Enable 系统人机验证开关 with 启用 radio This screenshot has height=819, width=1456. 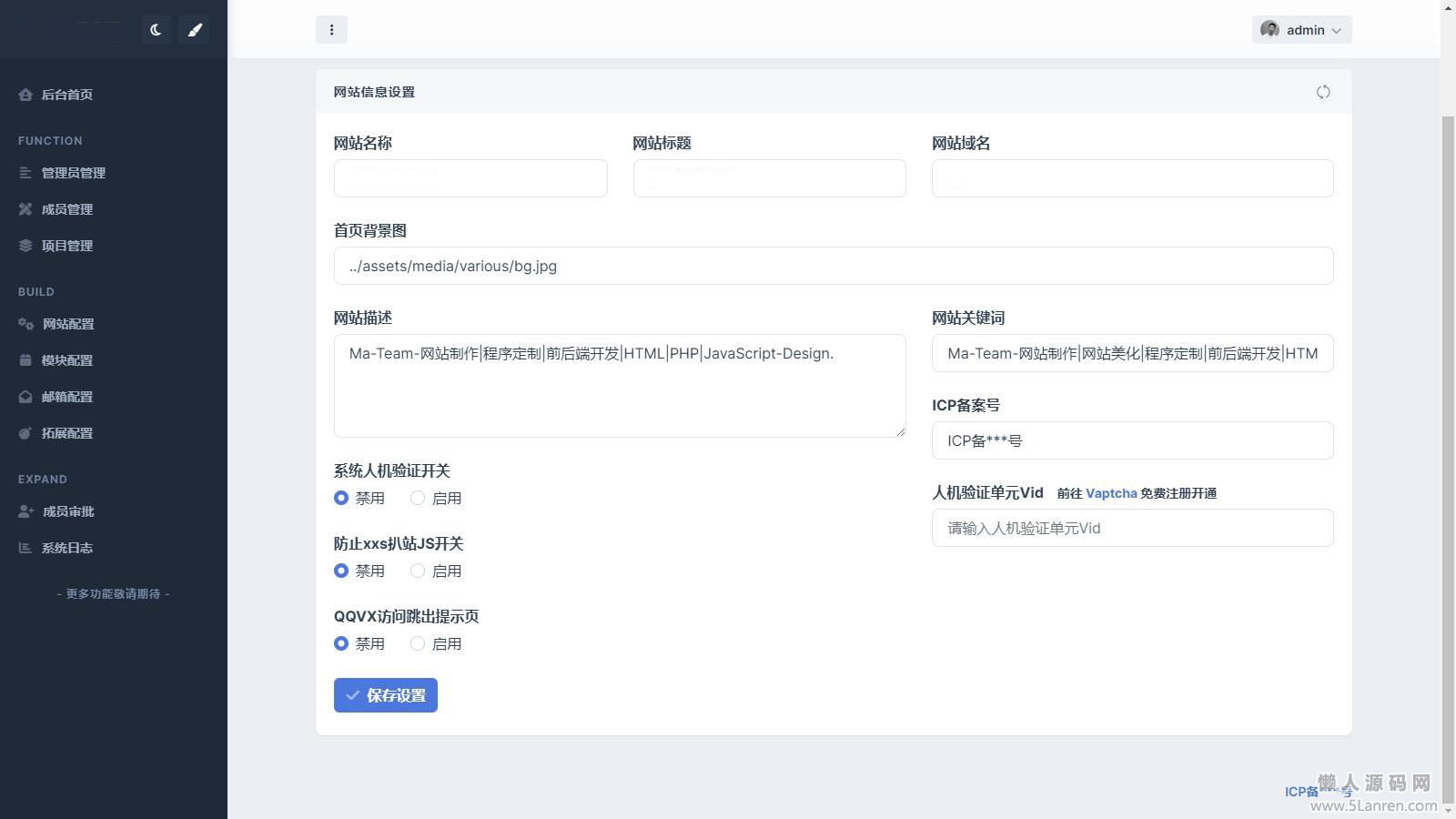point(418,498)
